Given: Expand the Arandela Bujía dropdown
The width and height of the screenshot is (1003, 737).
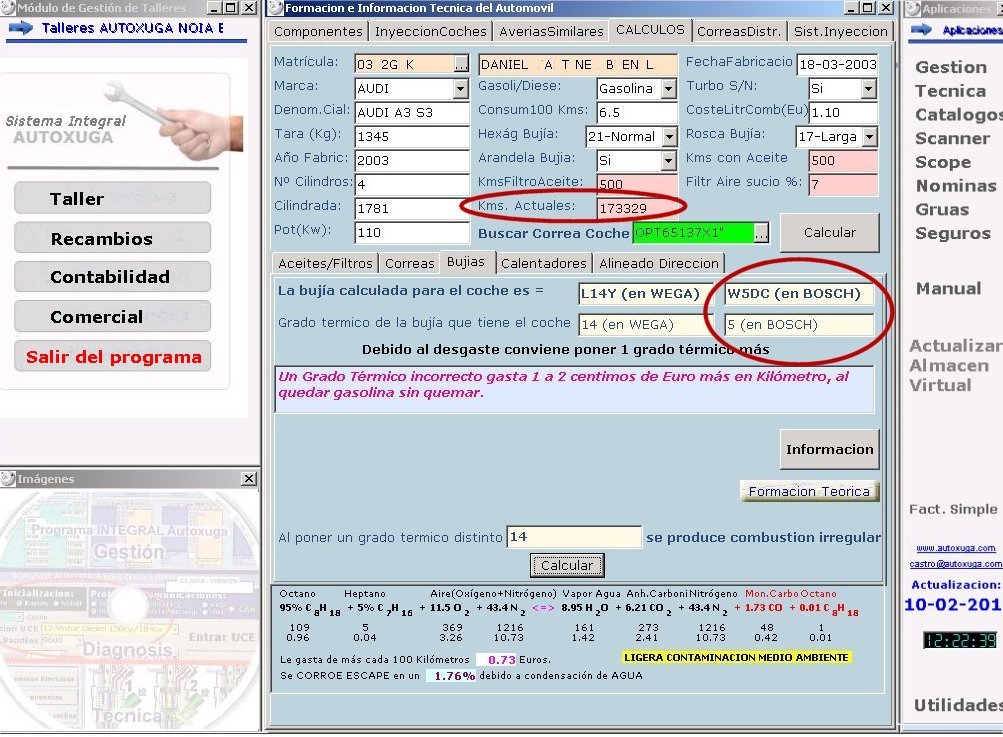Looking at the screenshot, I should 668,160.
